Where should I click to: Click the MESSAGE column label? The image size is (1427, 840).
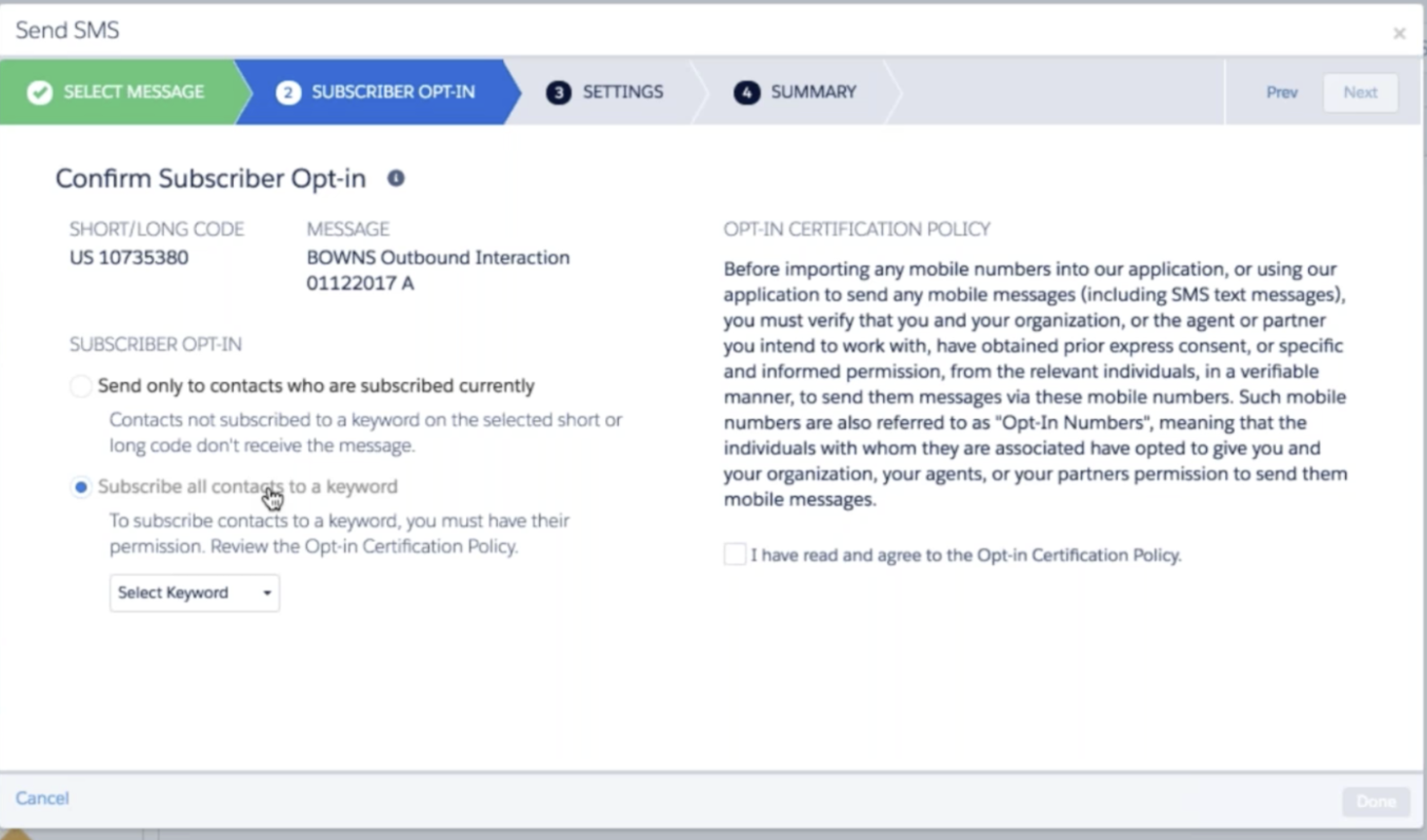click(348, 229)
